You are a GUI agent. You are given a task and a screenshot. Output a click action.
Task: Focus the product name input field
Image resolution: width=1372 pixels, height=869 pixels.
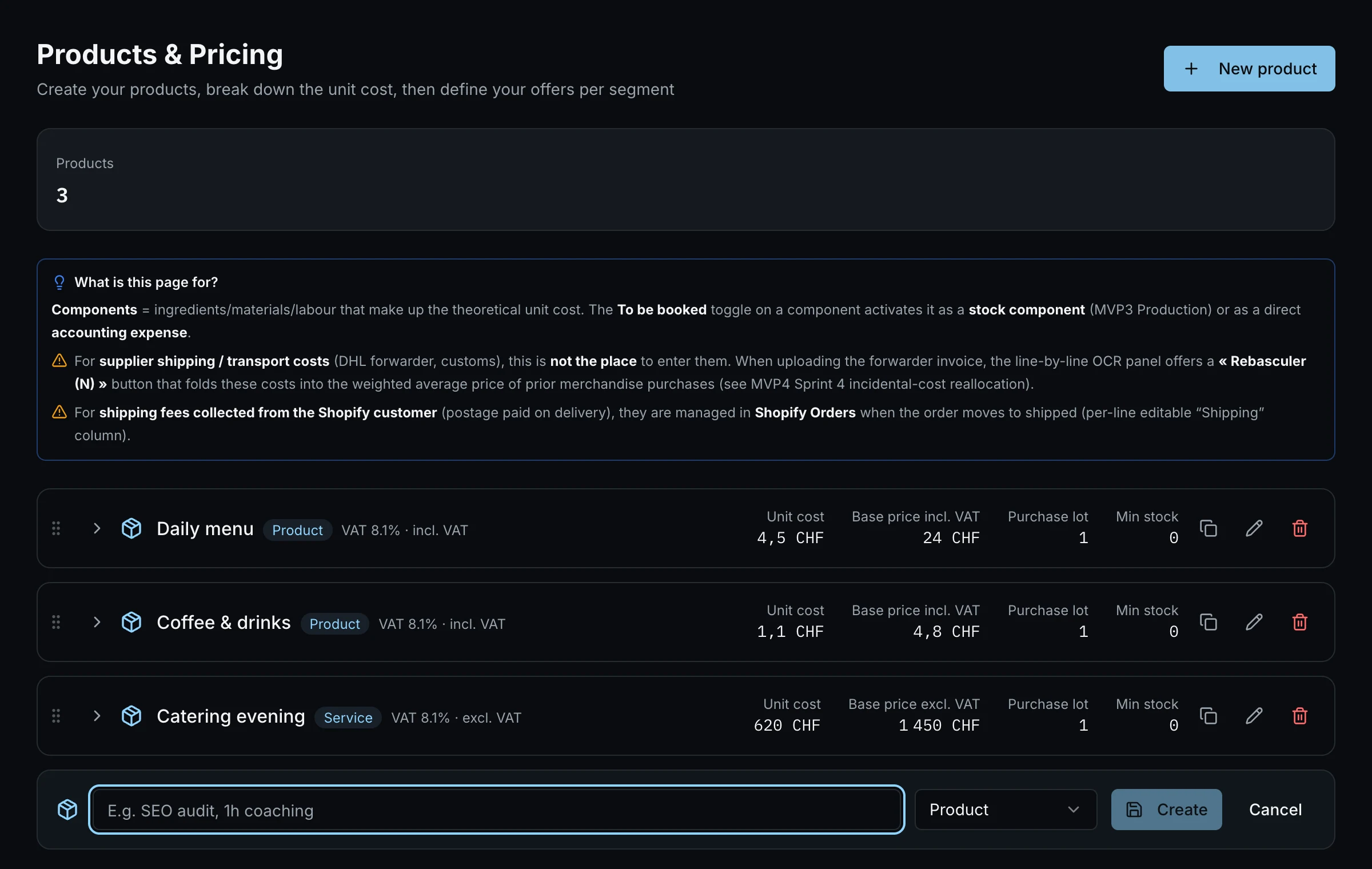[x=496, y=810]
